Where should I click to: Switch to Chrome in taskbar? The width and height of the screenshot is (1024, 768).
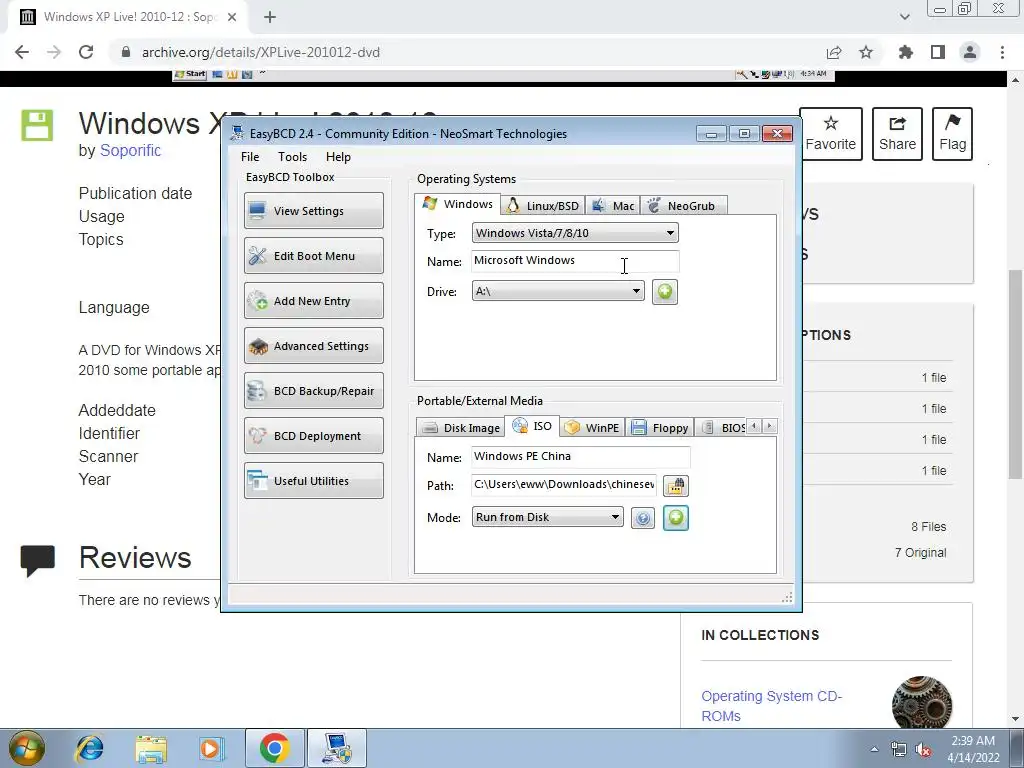274,748
